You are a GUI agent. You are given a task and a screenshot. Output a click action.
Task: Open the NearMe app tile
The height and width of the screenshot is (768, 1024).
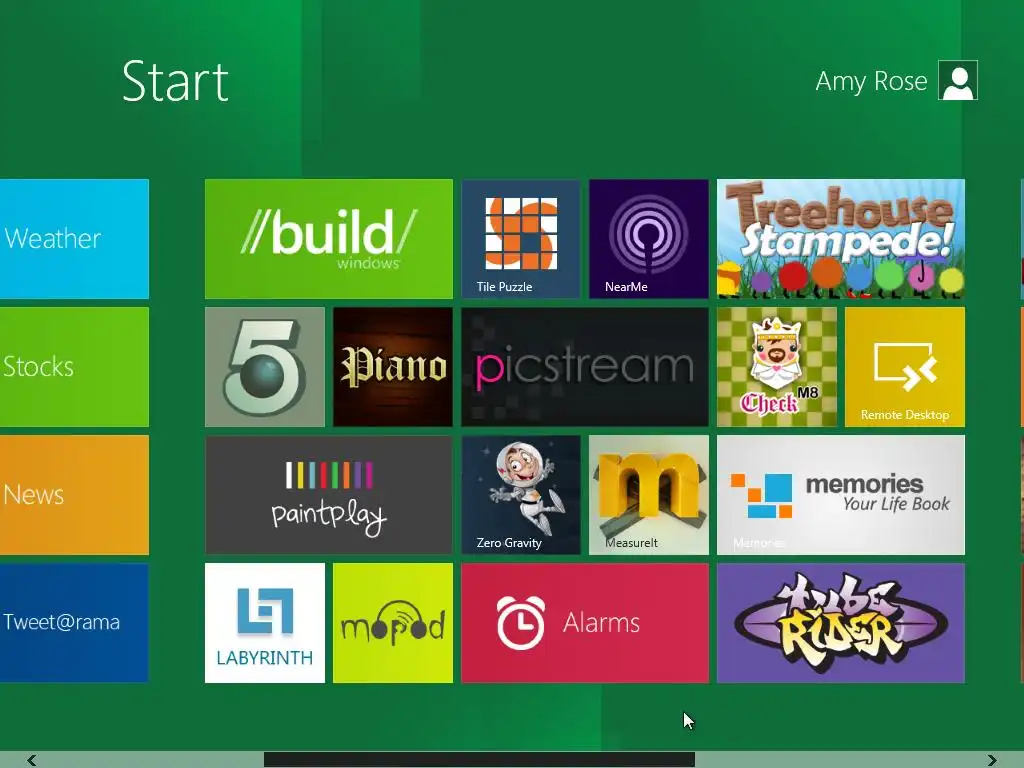pos(648,239)
